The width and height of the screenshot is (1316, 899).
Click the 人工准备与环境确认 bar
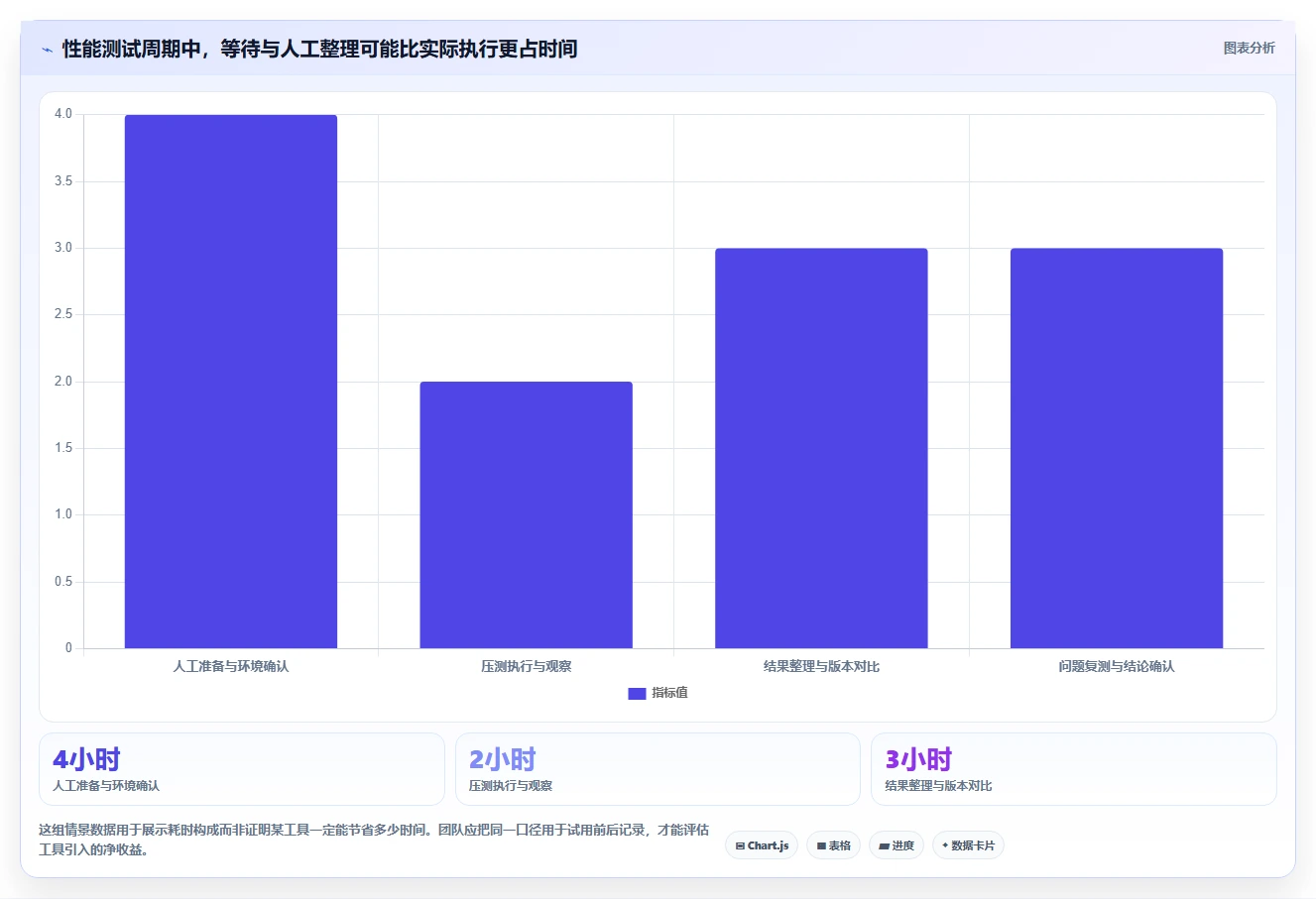click(x=231, y=382)
